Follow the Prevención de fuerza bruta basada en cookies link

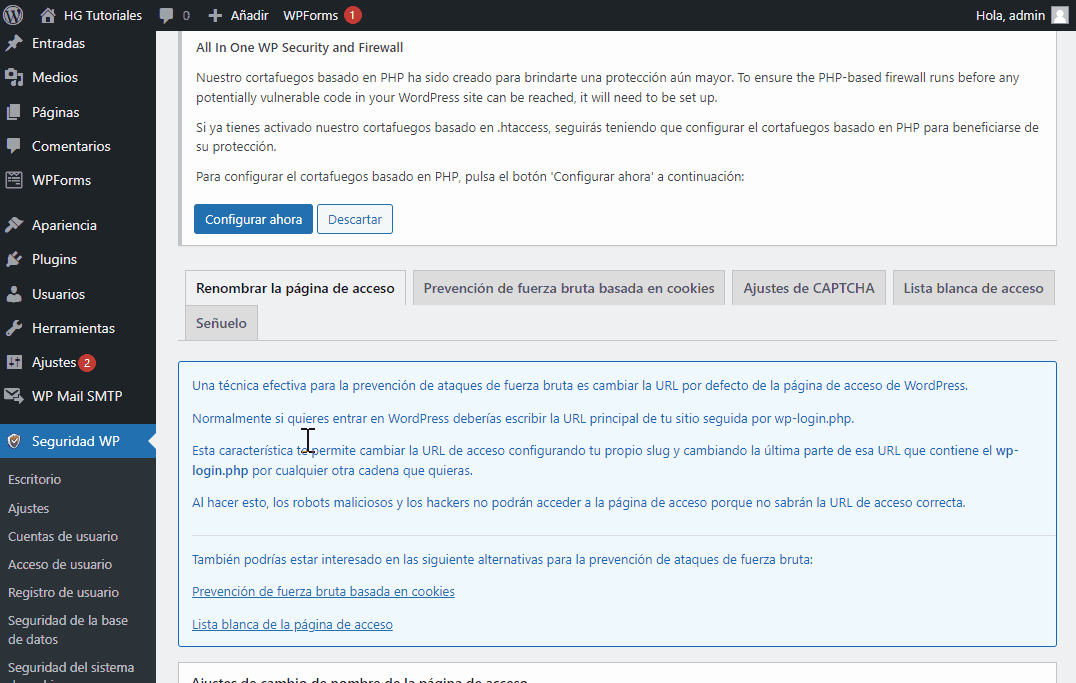click(323, 592)
